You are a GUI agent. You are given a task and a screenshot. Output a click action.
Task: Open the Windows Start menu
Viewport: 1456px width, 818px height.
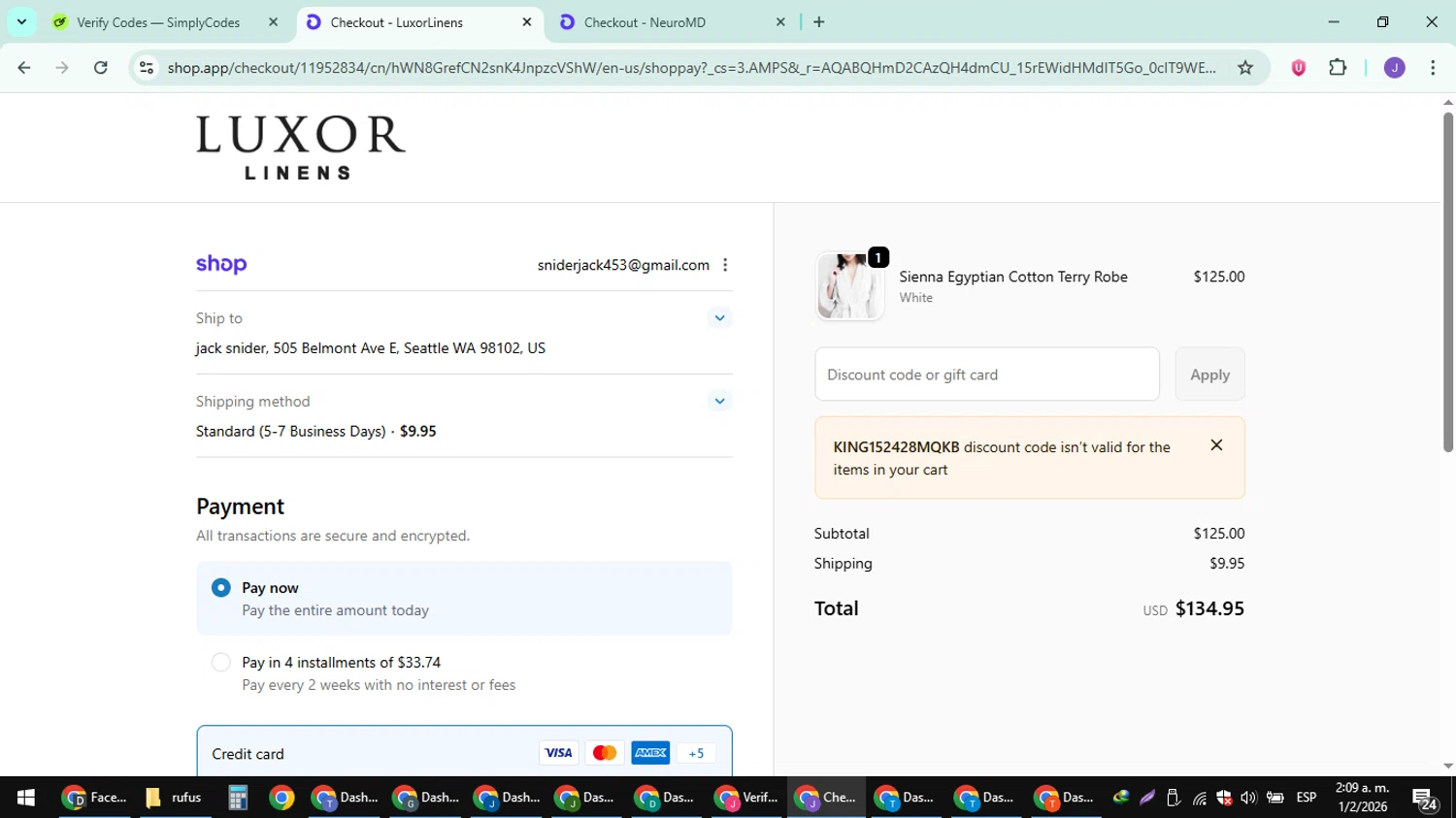26,798
